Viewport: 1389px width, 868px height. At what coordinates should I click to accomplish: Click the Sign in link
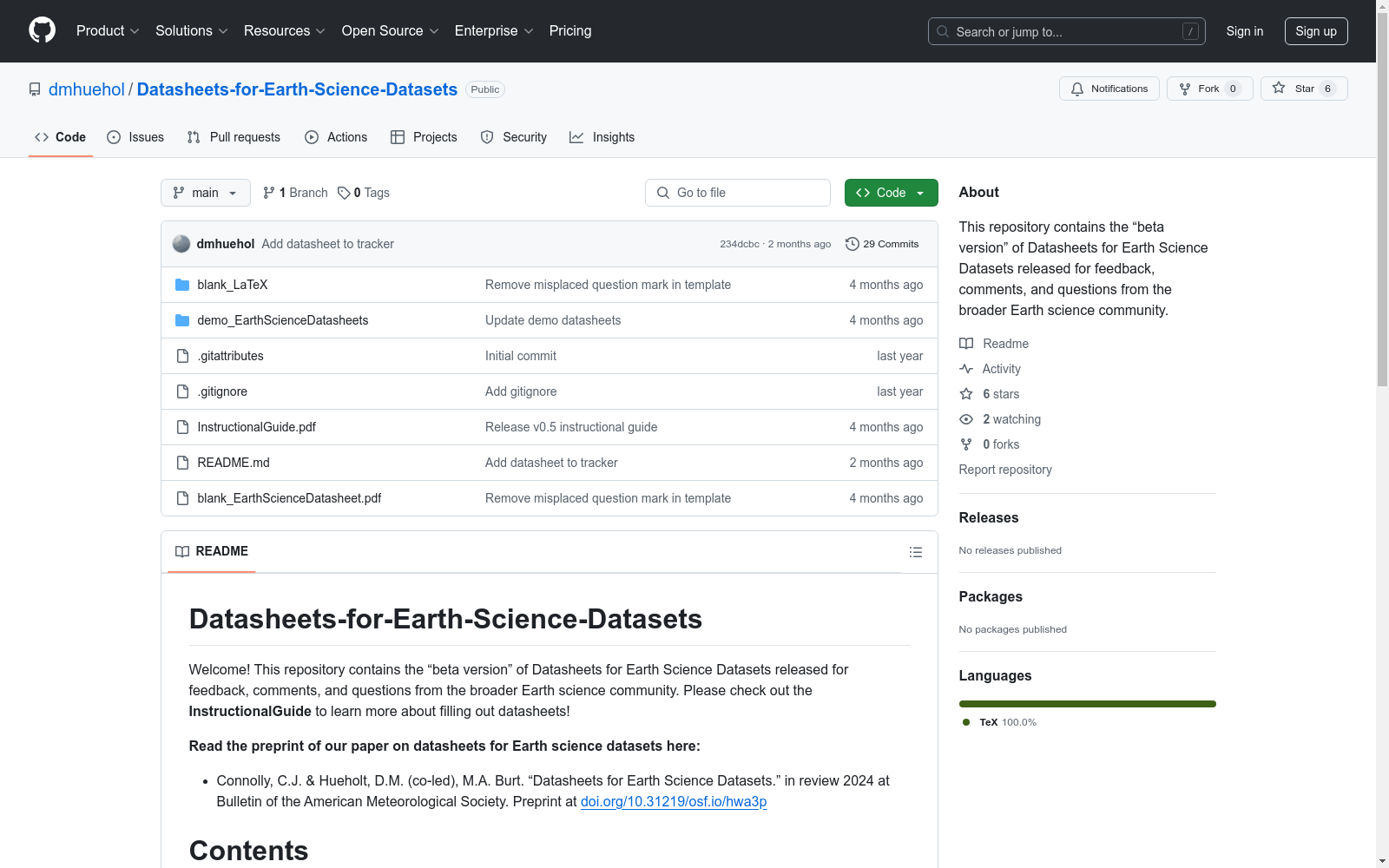pyautogui.click(x=1245, y=31)
